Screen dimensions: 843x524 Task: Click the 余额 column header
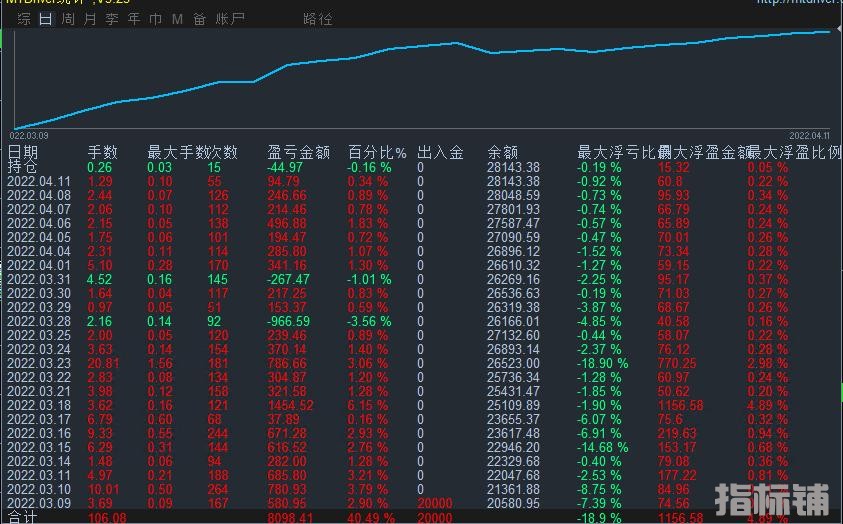pyautogui.click(x=503, y=153)
